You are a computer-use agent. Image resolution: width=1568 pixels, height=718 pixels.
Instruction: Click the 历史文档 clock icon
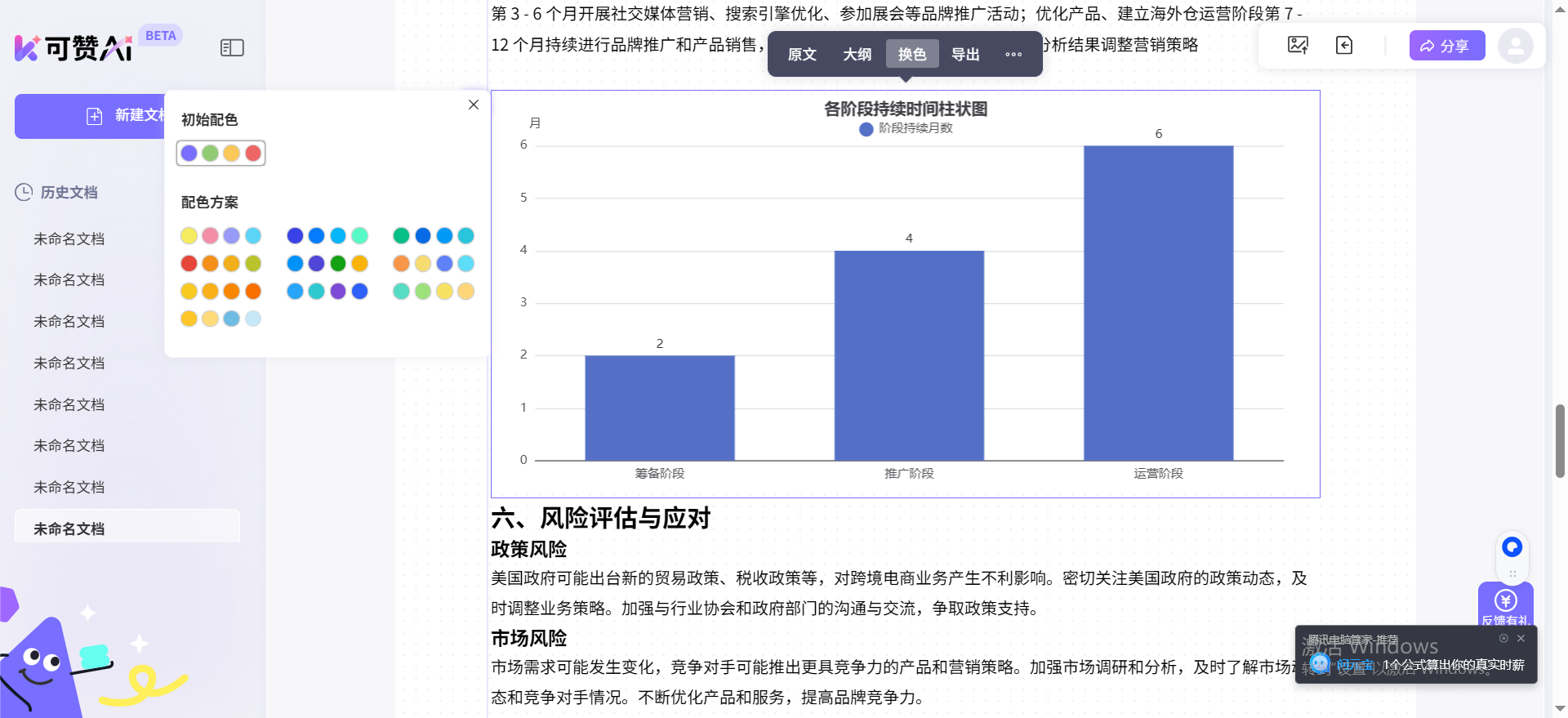(24, 192)
